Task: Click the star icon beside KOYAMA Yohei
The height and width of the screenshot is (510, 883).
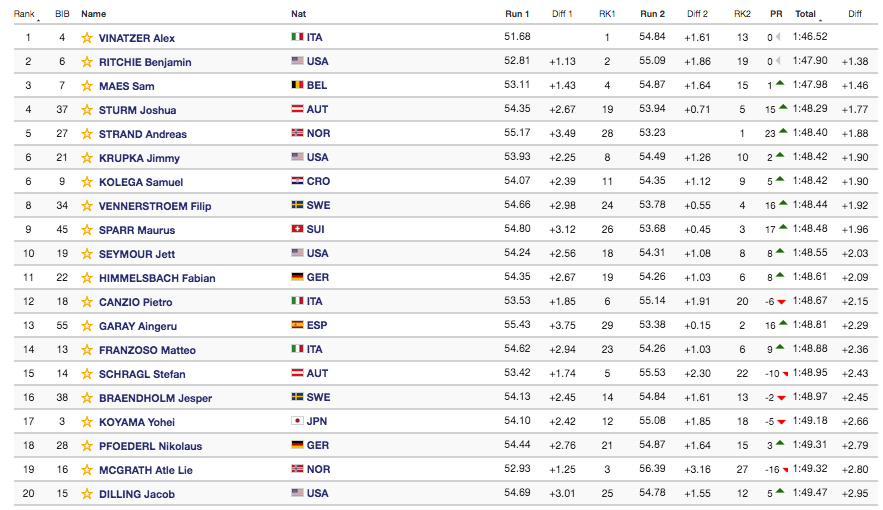Action: (87, 422)
